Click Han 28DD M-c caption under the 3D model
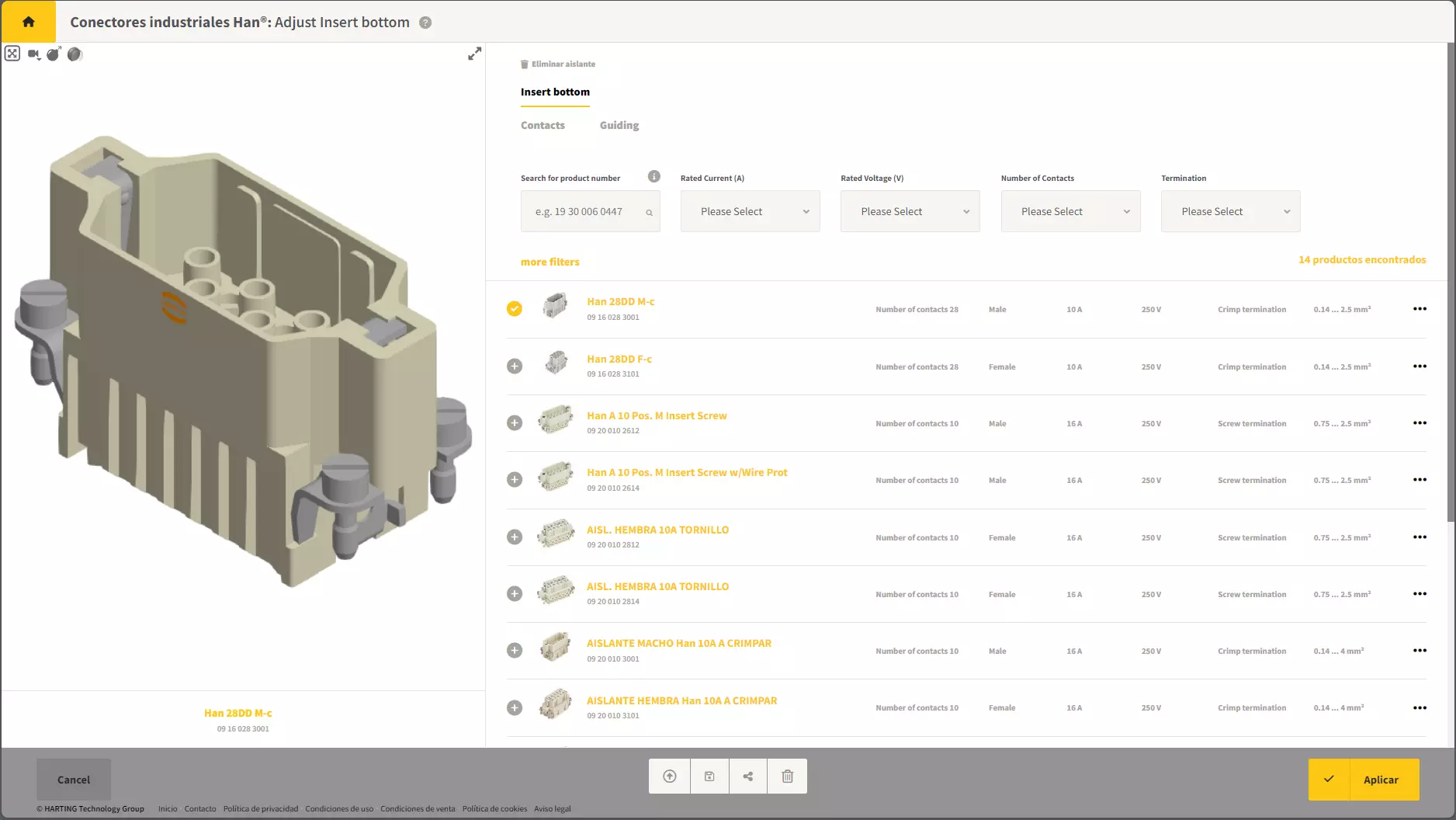This screenshot has width=1456, height=820. click(x=238, y=714)
